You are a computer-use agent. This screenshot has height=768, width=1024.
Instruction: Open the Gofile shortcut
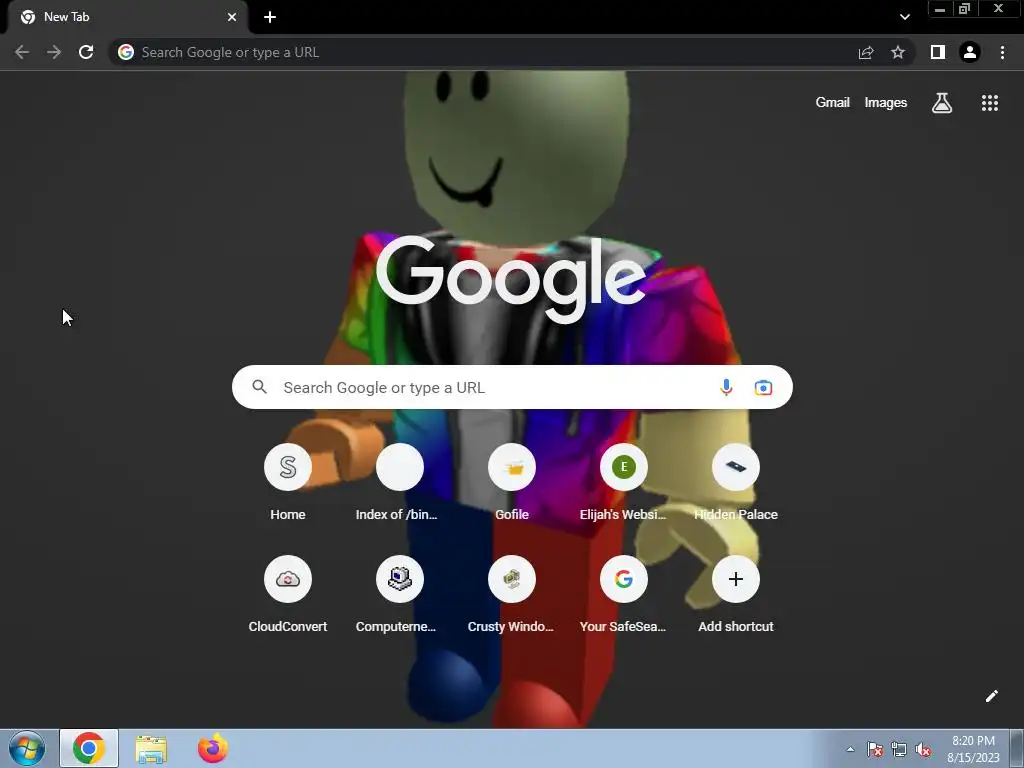tap(512, 483)
